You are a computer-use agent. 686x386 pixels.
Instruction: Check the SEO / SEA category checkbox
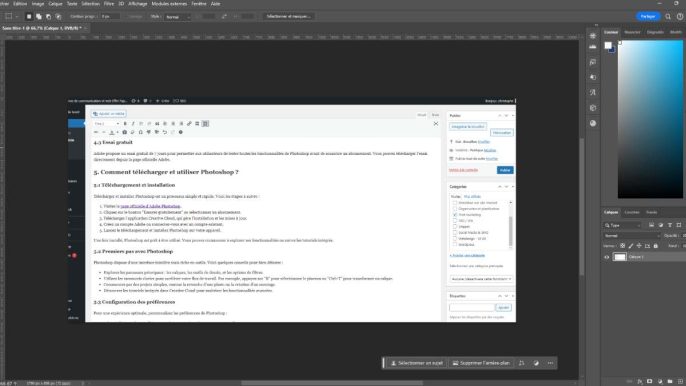pyautogui.click(x=455, y=221)
